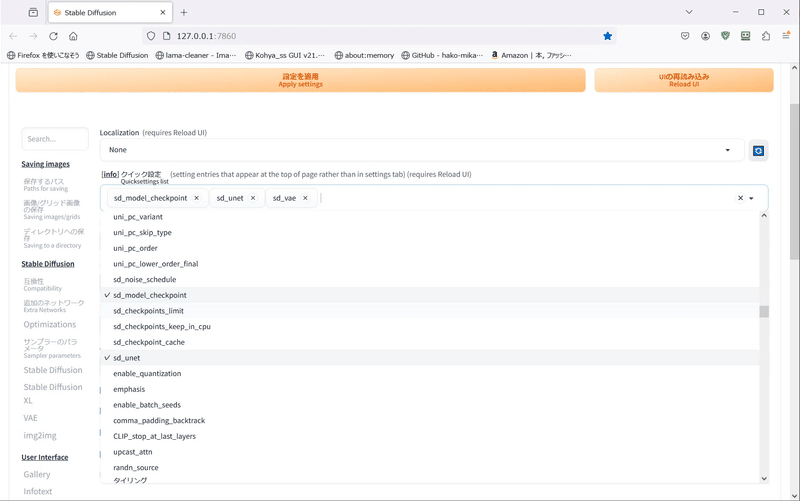Select sd_checkpoints_limit option
This screenshot has height=501, width=800.
click(430, 311)
